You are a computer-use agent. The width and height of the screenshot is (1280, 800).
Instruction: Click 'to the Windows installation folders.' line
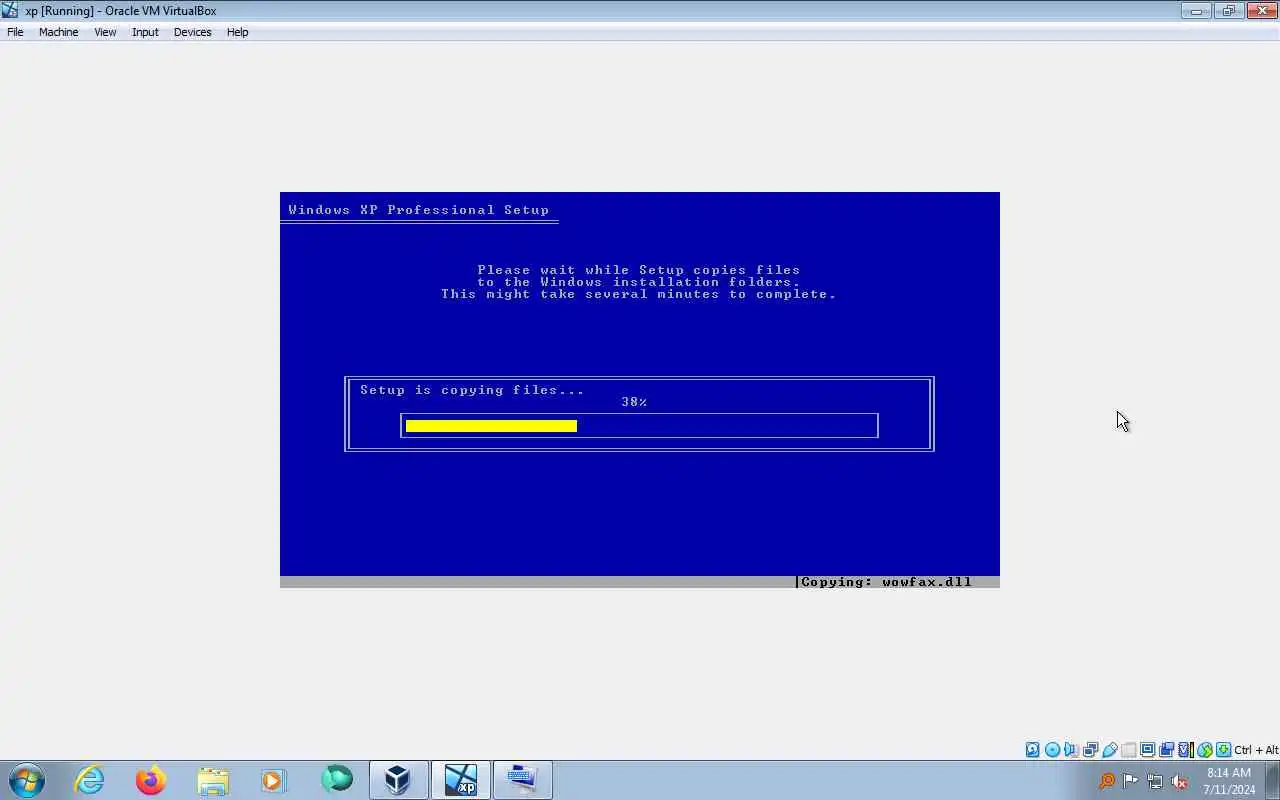point(639,282)
